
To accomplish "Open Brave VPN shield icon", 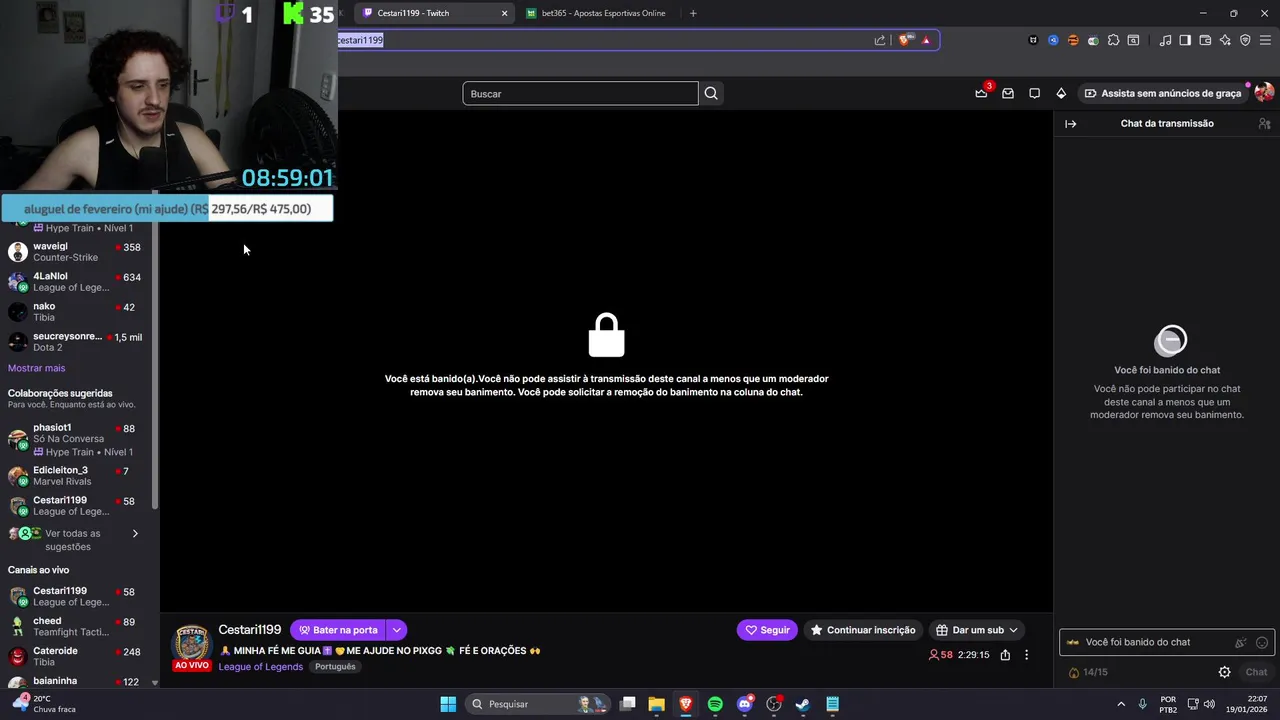I will pyautogui.click(x=1245, y=40).
